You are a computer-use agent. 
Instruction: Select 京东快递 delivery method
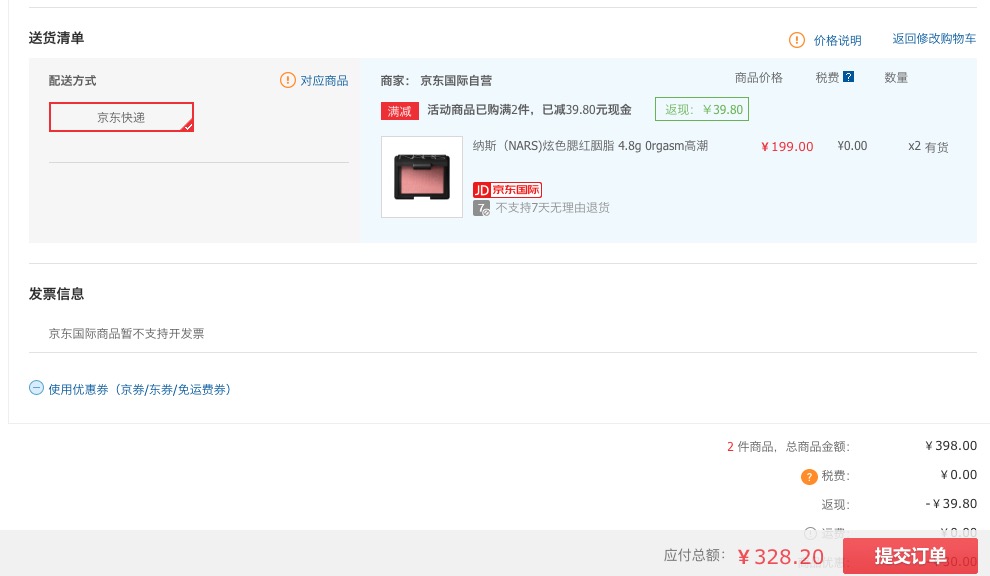(x=121, y=117)
